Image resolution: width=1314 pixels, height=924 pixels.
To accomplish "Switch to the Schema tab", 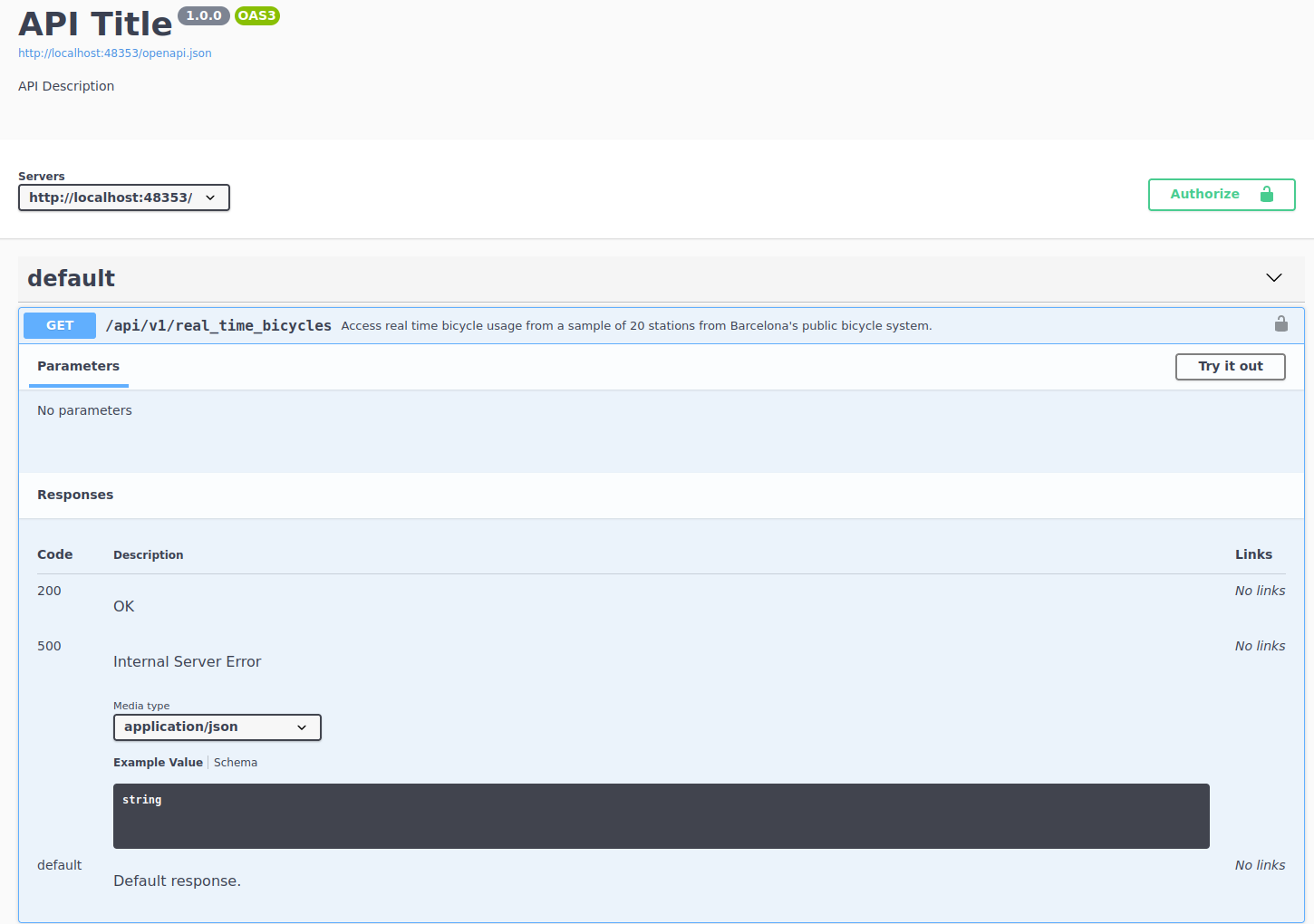I will [236, 763].
